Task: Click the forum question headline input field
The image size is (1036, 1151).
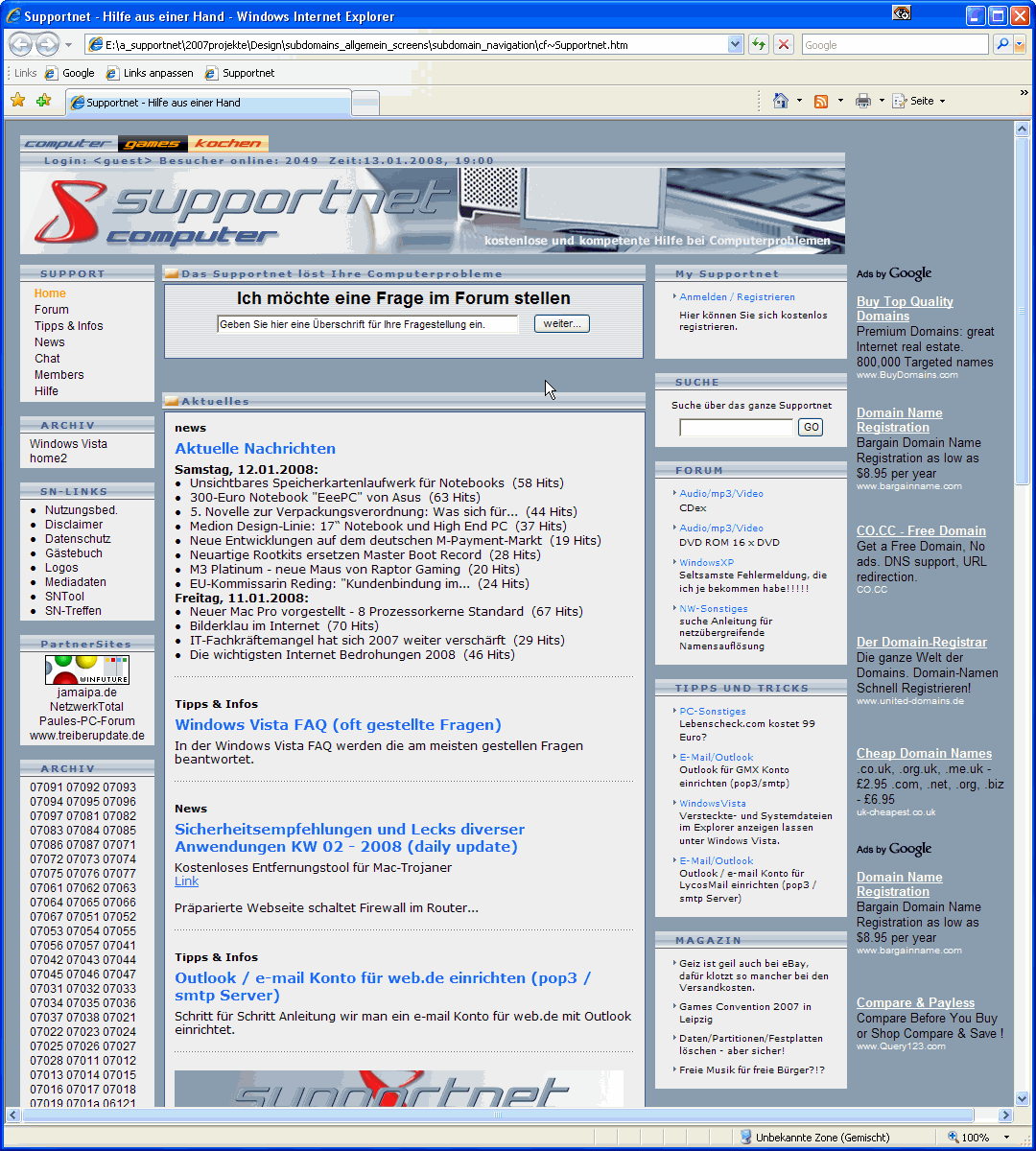Action: tap(367, 324)
